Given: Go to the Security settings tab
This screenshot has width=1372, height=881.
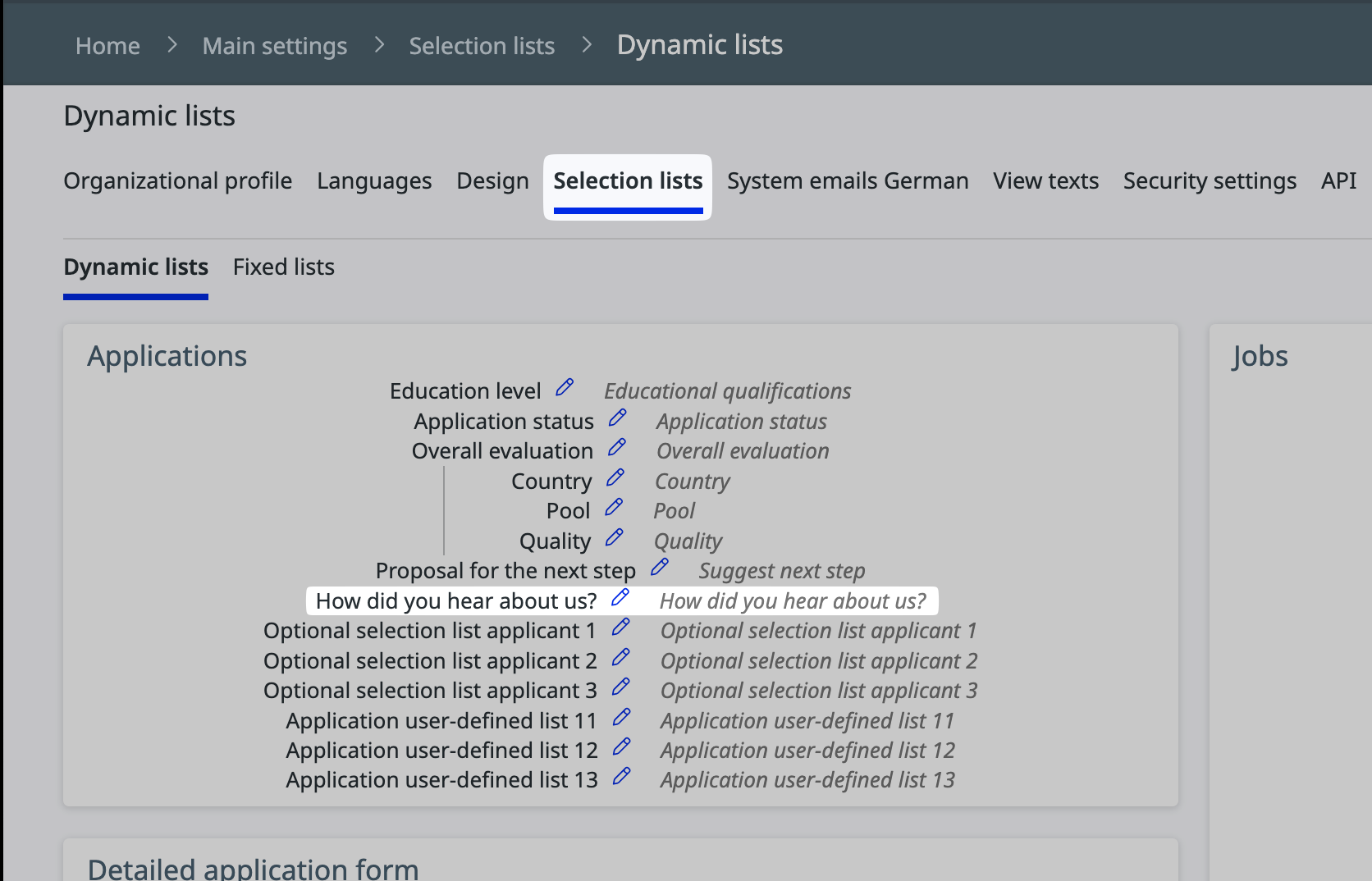Looking at the screenshot, I should pos(1210,181).
